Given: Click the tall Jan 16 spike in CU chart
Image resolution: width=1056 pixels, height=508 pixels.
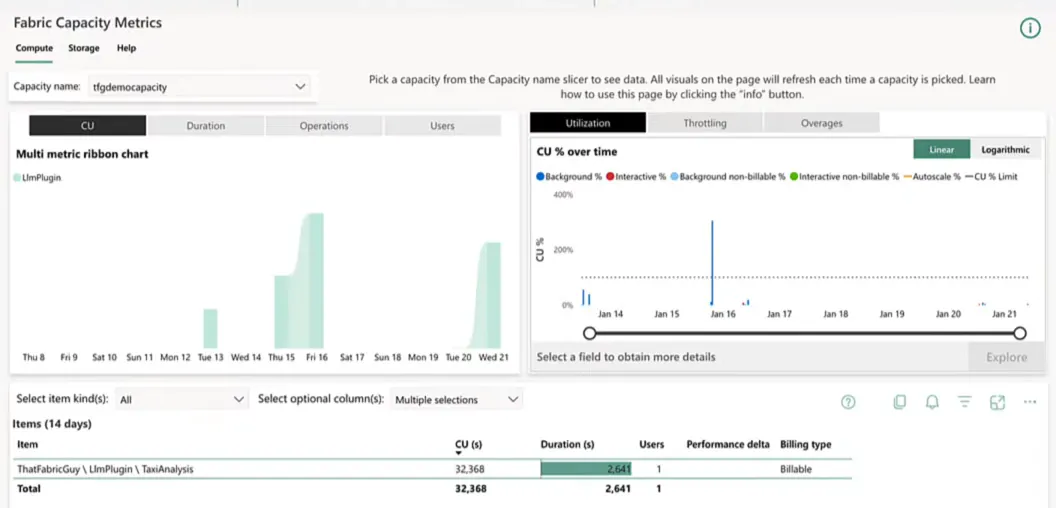Looking at the screenshot, I should (713, 263).
